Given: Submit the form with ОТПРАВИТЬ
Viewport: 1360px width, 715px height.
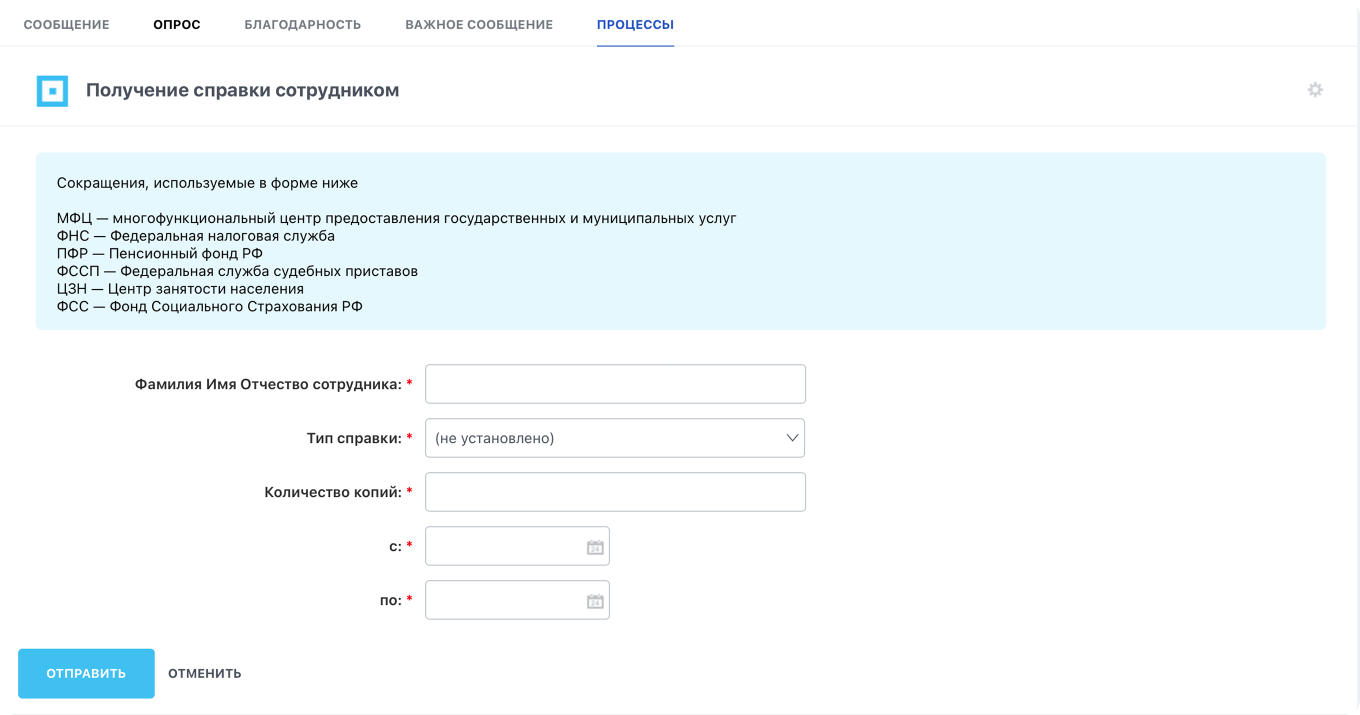Looking at the screenshot, I should click(86, 673).
